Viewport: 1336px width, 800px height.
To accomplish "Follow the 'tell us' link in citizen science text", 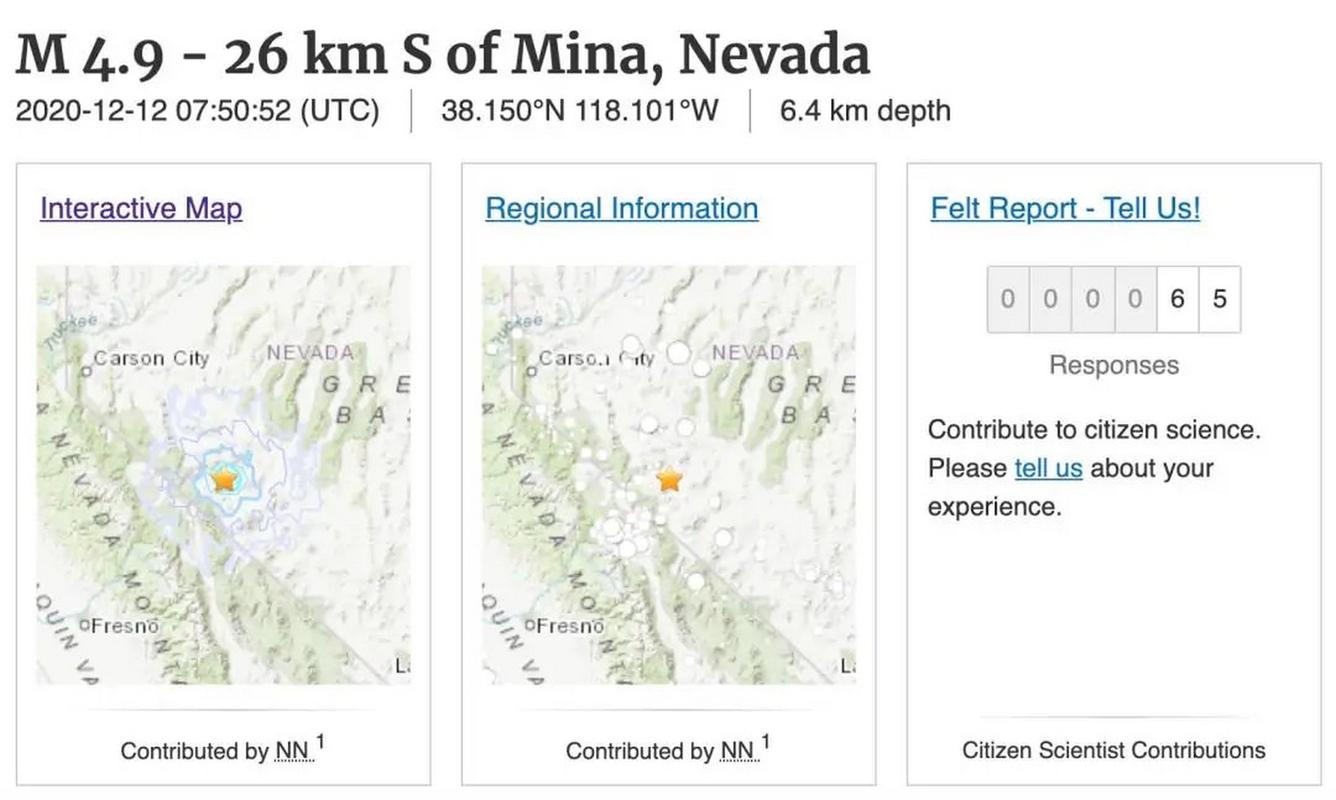I will (x=1048, y=468).
